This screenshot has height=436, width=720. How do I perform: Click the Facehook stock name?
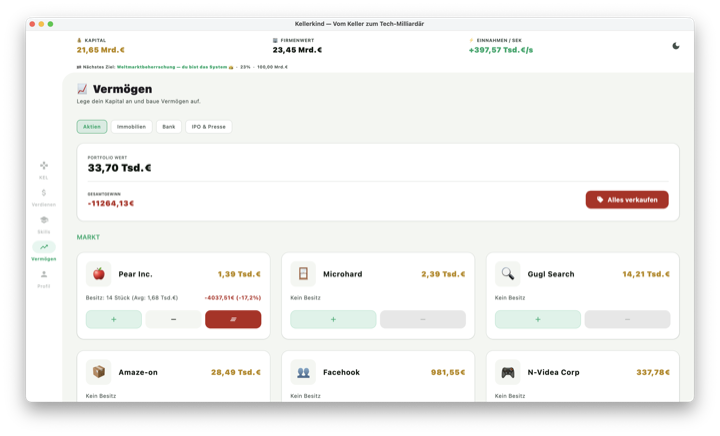[x=341, y=372]
